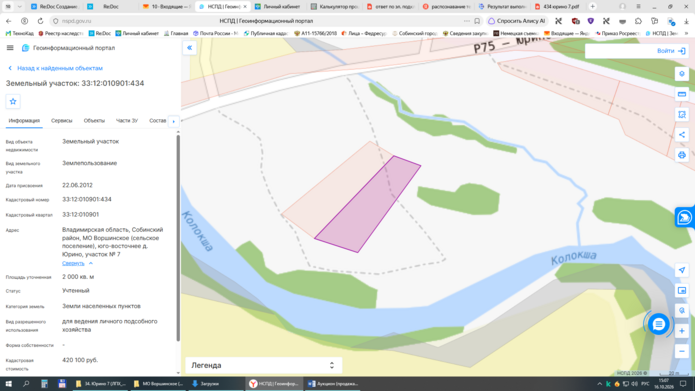Click the bookmark page icon in address bar
Screen dimensions: 695x391
pyautogui.click(x=477, y=21)
